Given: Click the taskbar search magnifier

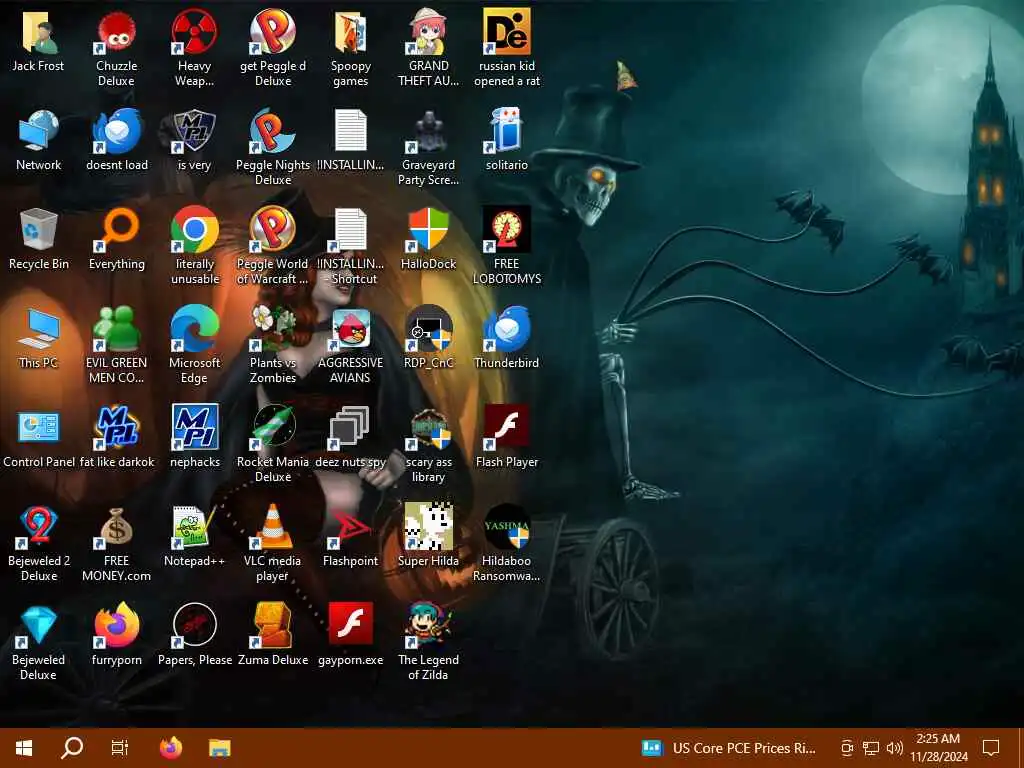Looking at the screenshot, I should point(72,748).
